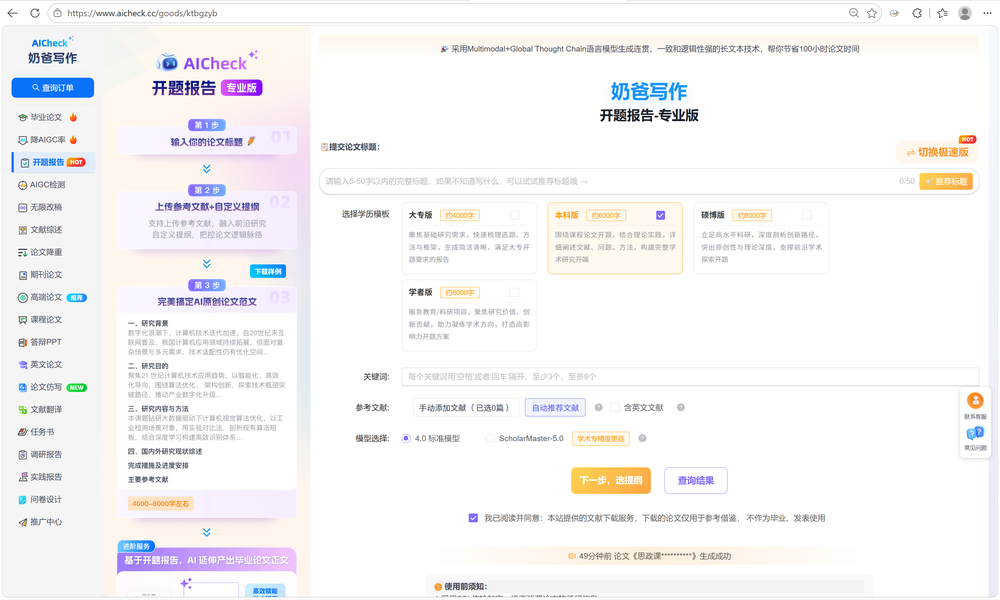Screen dimensions: 1000x600
Task: Open browser three-dot settings menu
Action: pyautogui.click(x=987, y=13)
